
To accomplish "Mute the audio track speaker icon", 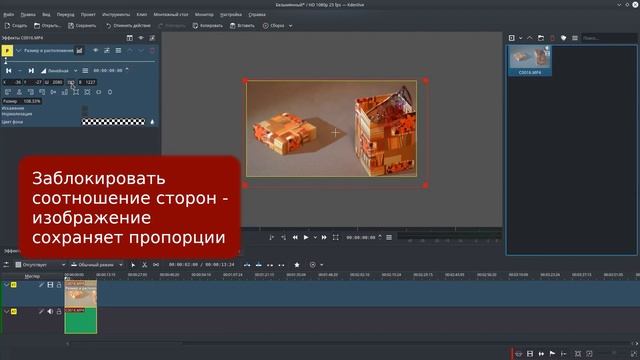I will click(50, 311).
